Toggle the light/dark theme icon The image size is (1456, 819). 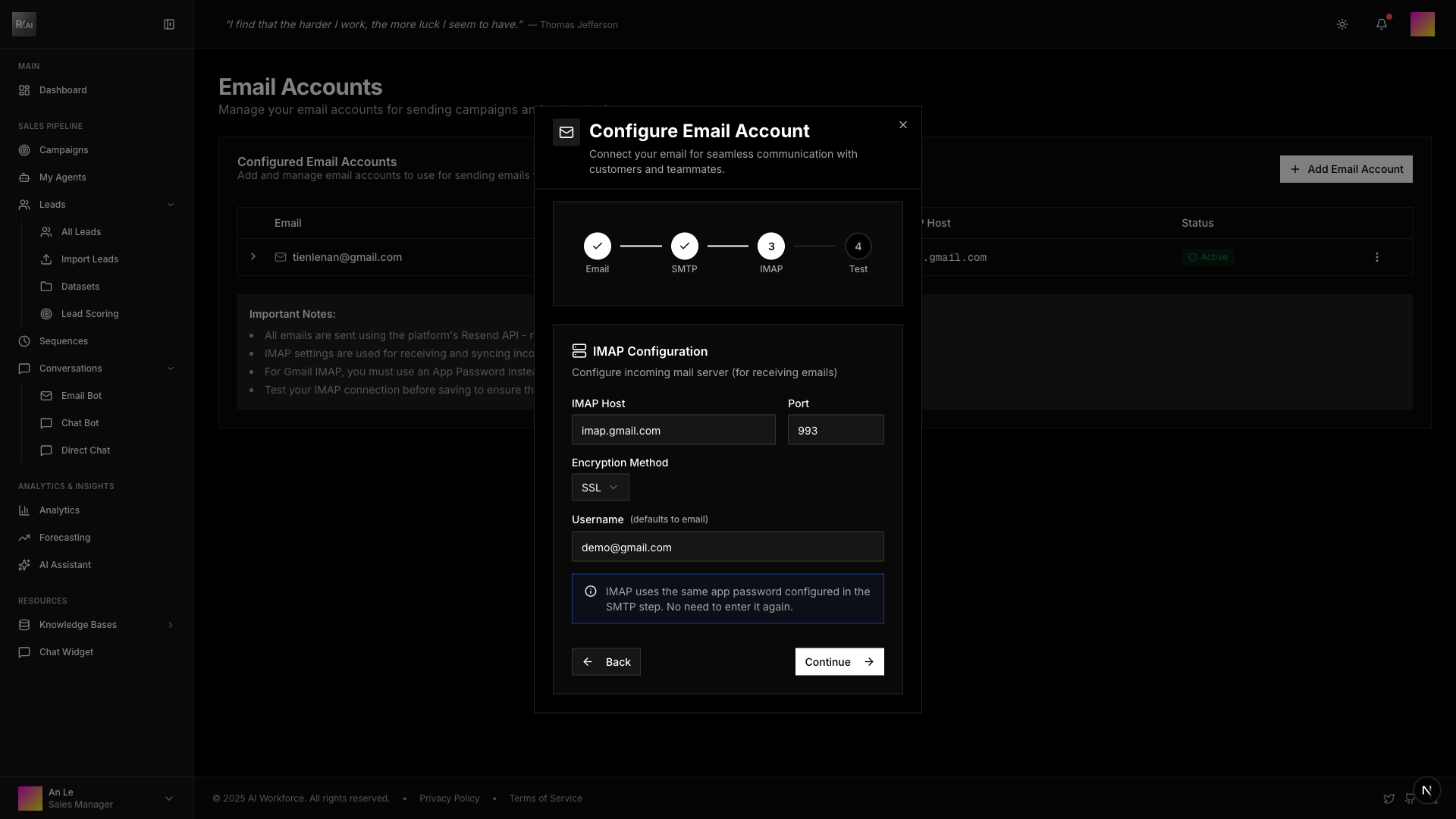coord(1342,24)
